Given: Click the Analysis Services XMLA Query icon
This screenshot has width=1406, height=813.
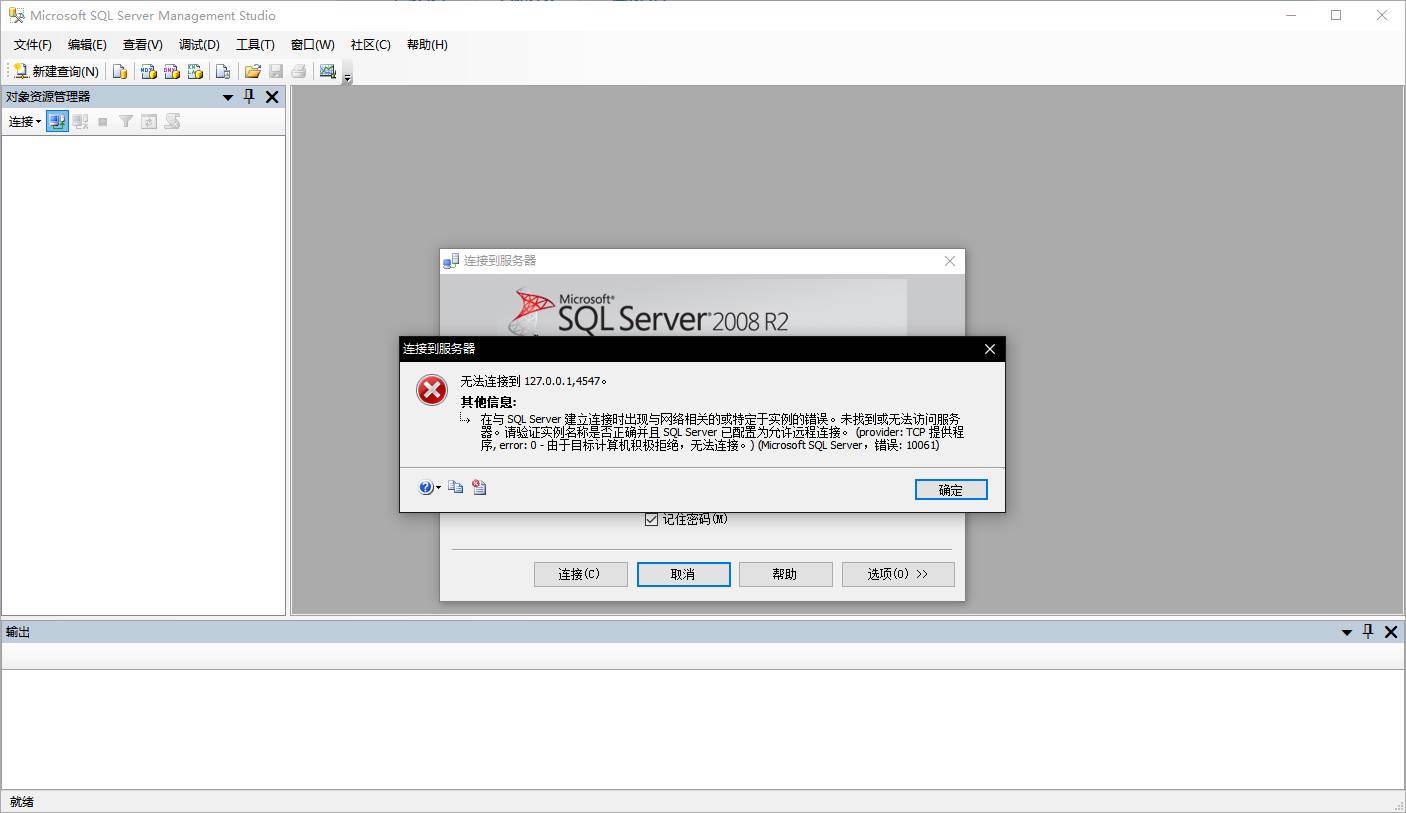Looking at the screenshot, I should (x=195, y=71).
